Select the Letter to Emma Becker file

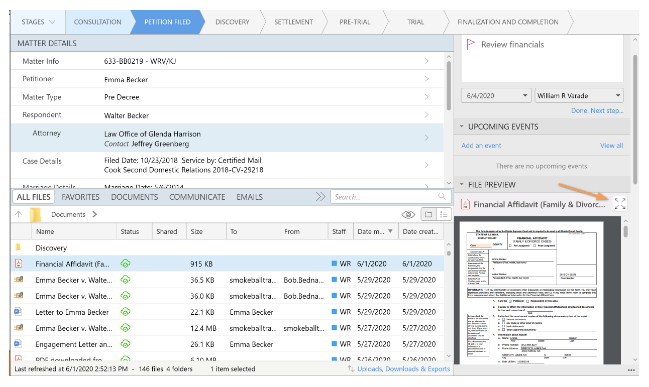click(x=227, y=312)
